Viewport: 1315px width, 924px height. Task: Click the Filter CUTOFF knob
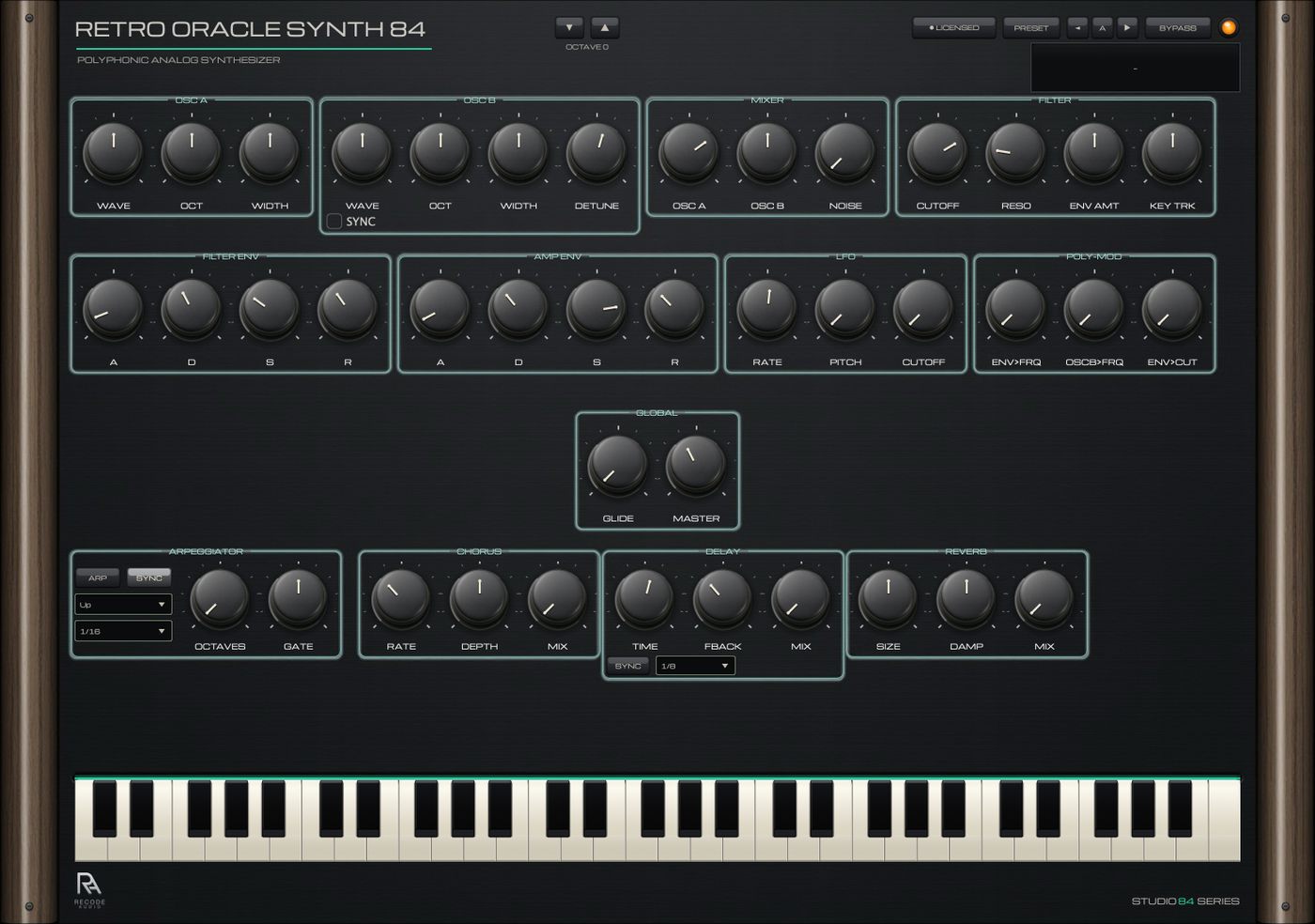937,152
